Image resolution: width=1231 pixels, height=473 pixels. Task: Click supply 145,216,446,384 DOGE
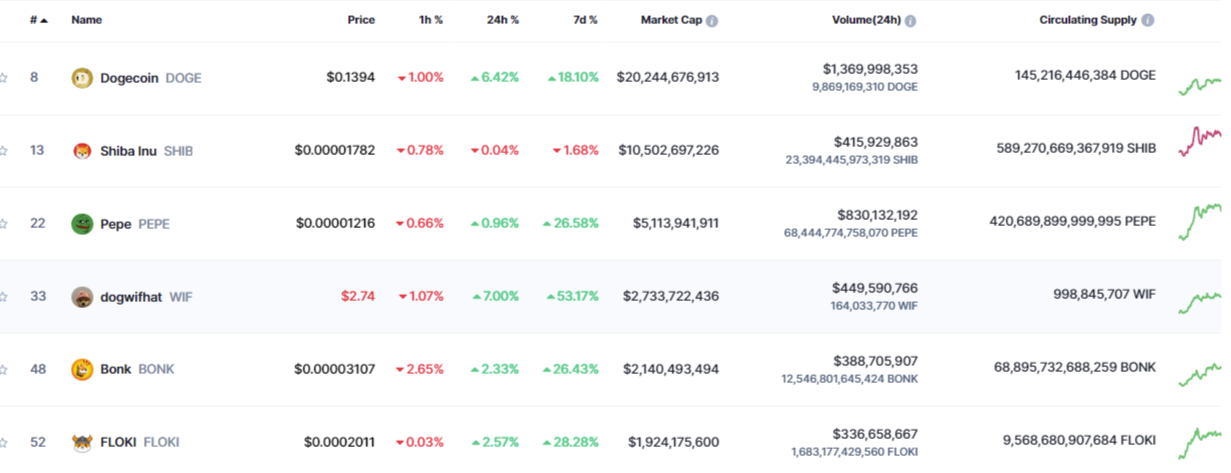[x=1085, y=76]
